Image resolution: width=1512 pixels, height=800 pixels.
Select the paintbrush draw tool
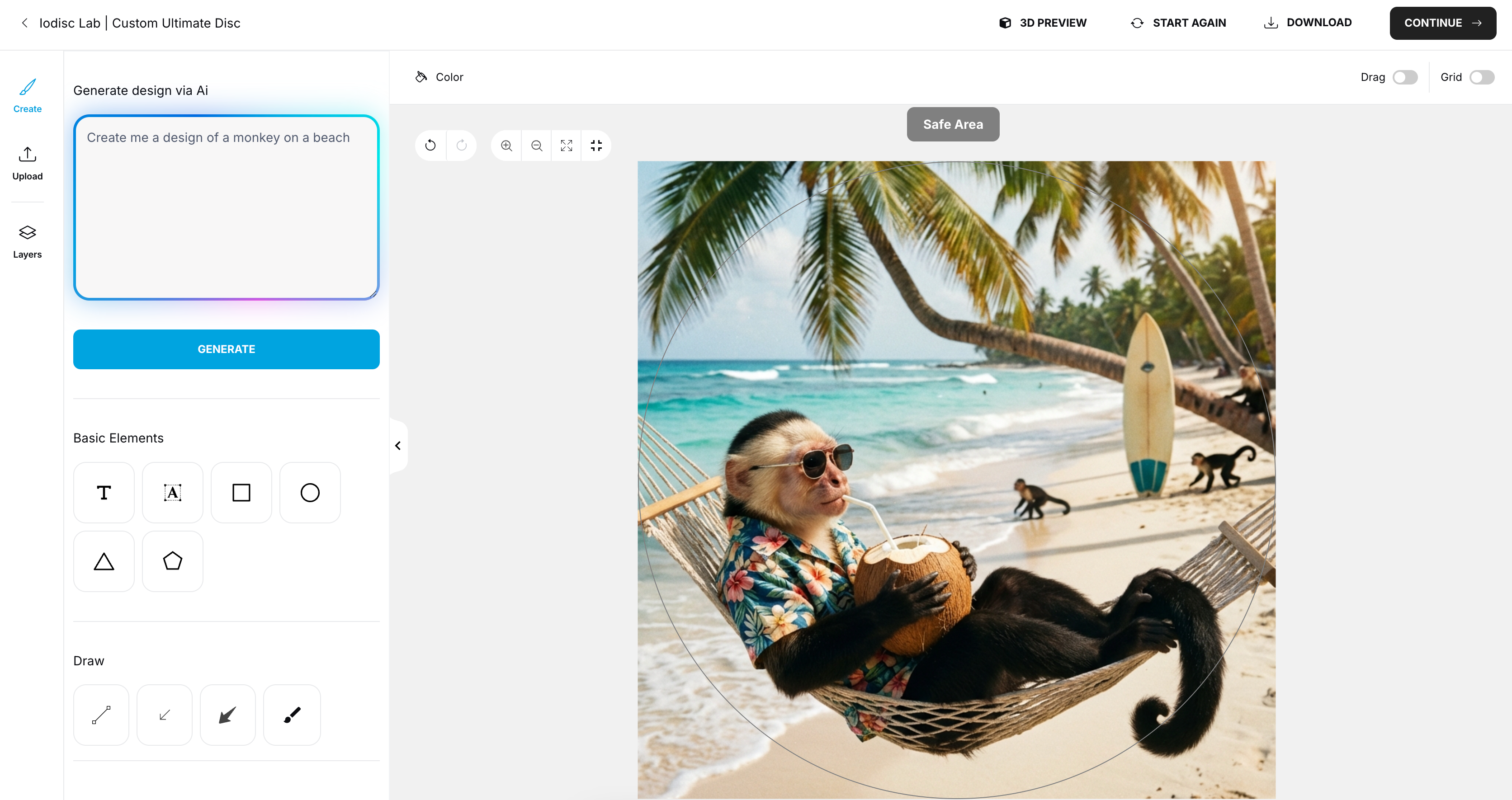pos(292,714)
